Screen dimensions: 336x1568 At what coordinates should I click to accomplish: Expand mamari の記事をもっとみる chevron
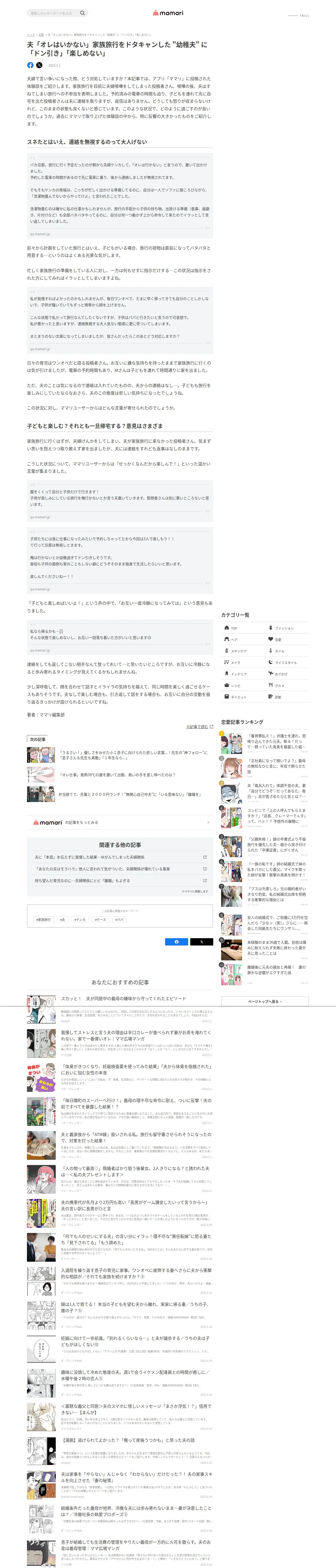click(x=208, y=822)
